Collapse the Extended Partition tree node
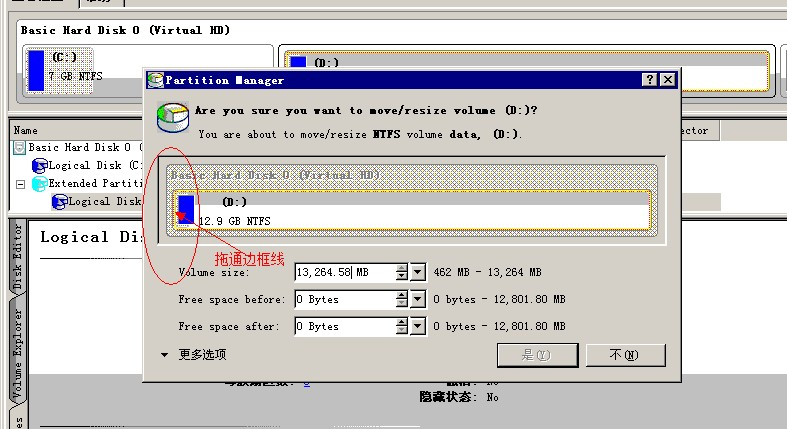Screen dimensions: 787x429 [x=21, y=184]
